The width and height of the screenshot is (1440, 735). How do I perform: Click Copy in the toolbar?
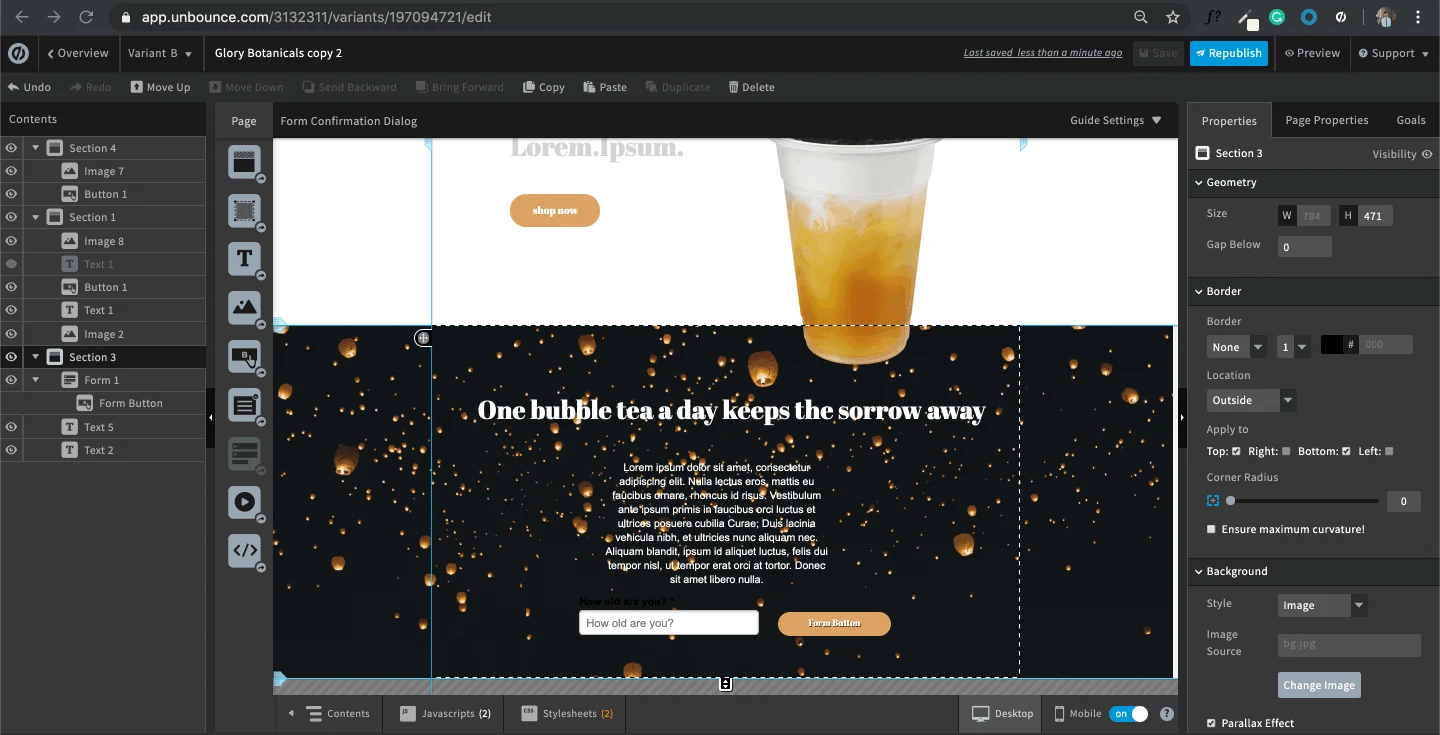click(x=544, y=87)
